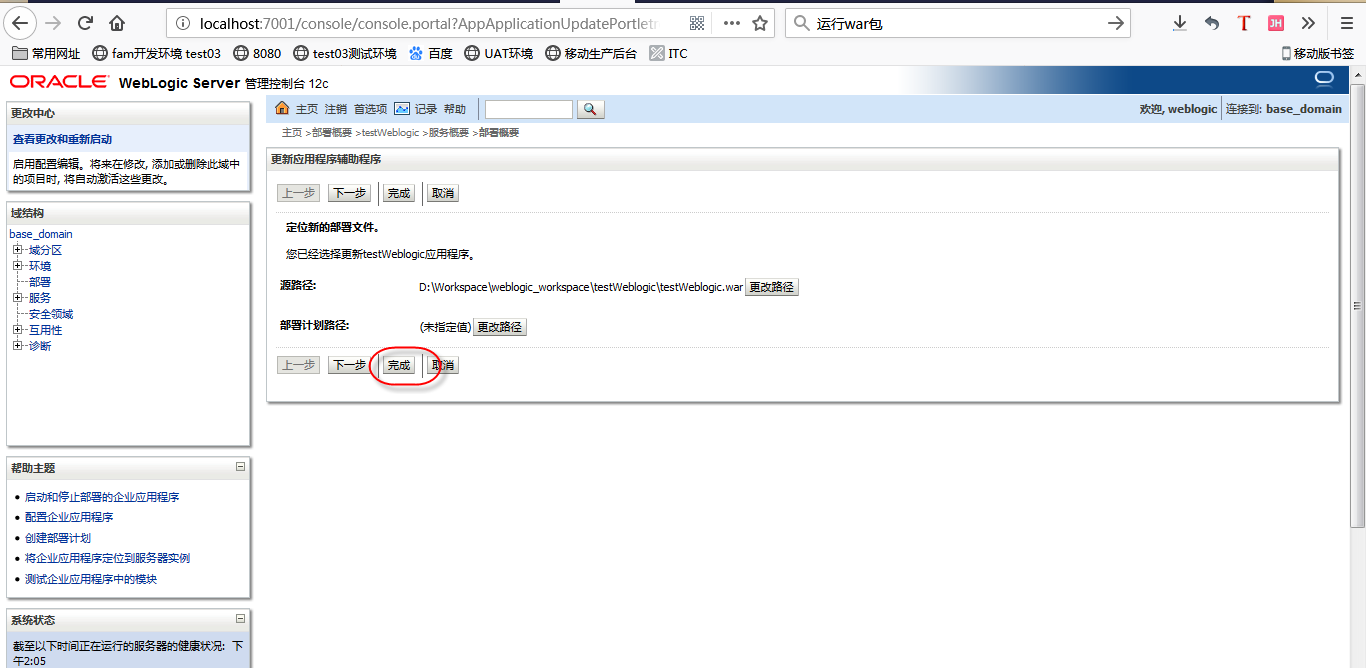Open the page actions three-dot menu
Viewport: 1366px width, 668px height.
tap(732, 23)
